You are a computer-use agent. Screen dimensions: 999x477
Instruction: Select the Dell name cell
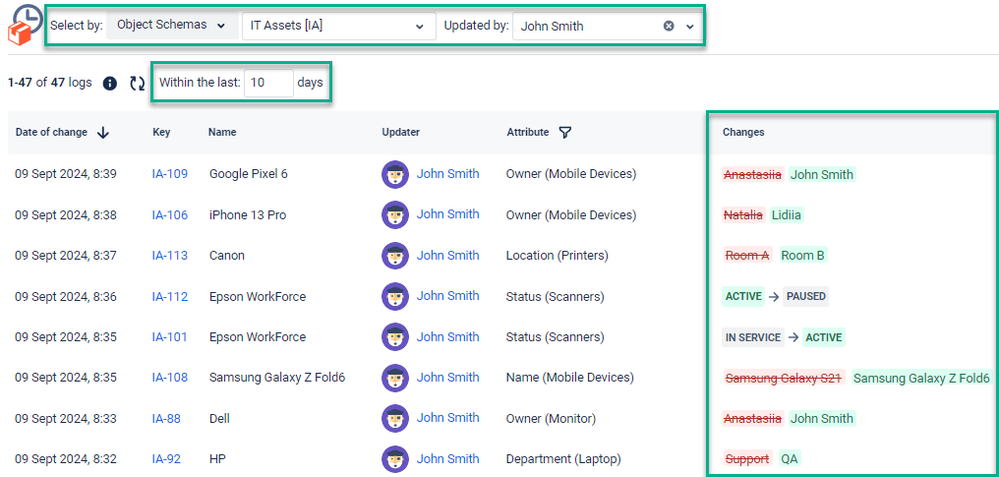tap(219, 418)
